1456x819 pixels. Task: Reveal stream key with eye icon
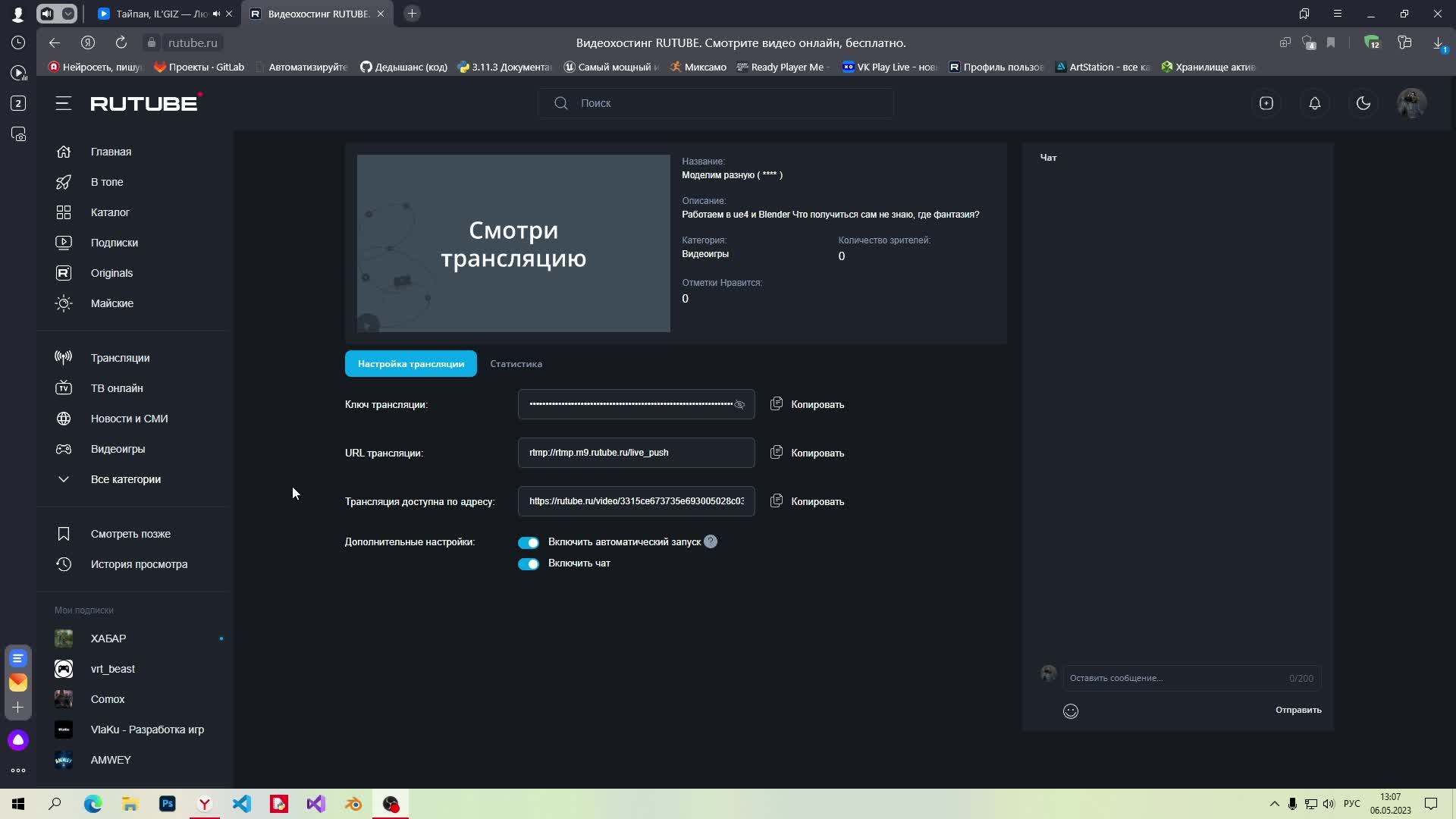click(x=739, y=405)
